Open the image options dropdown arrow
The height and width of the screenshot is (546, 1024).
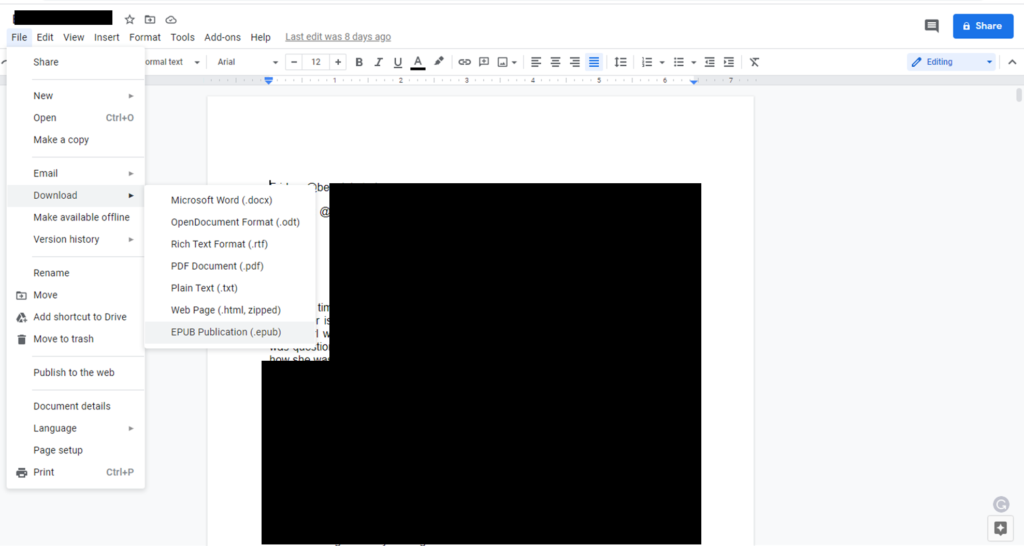(x=515, y=63)
